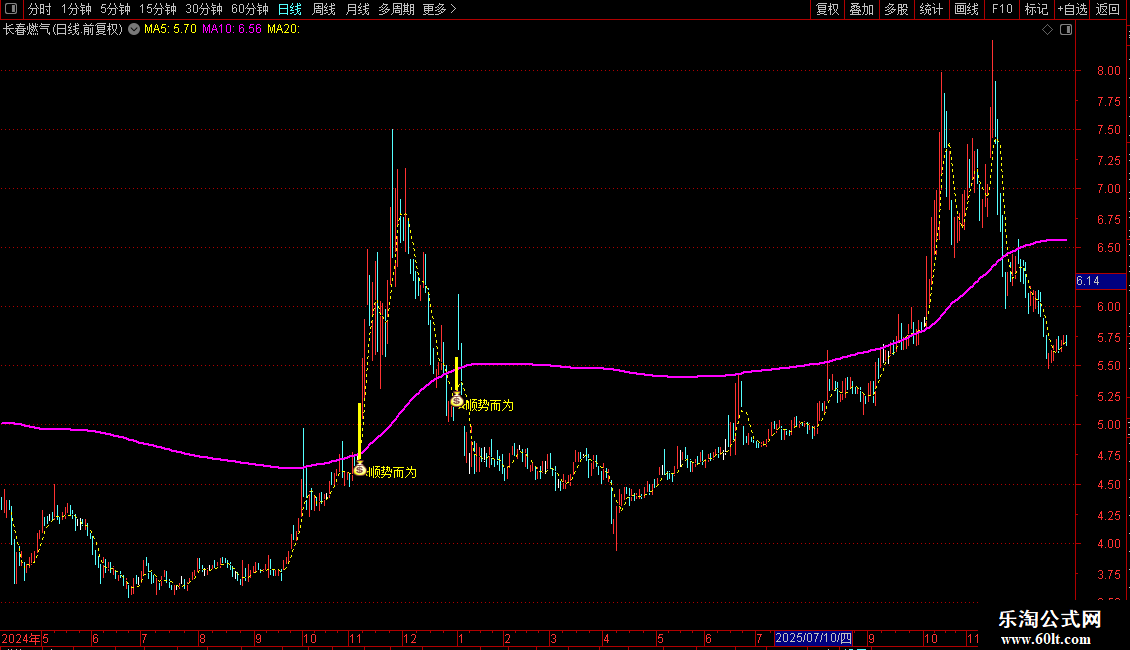Click the yellow signal bar near January
1130x650 pixels.
point(456,374)
